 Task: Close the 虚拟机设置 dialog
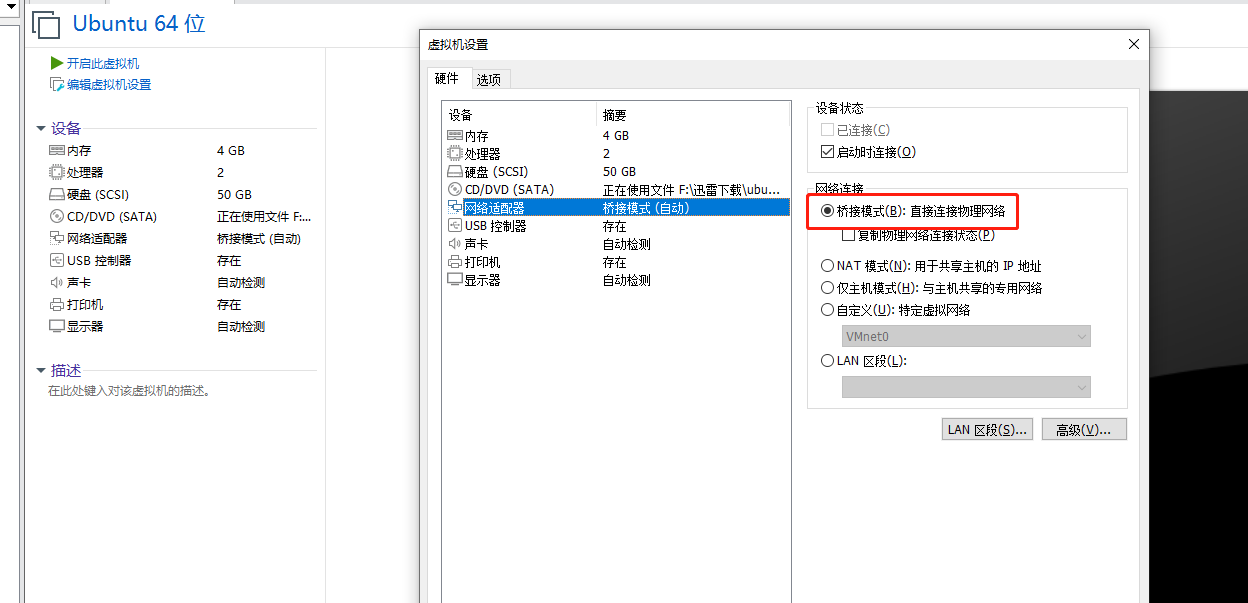[1133, 44]
